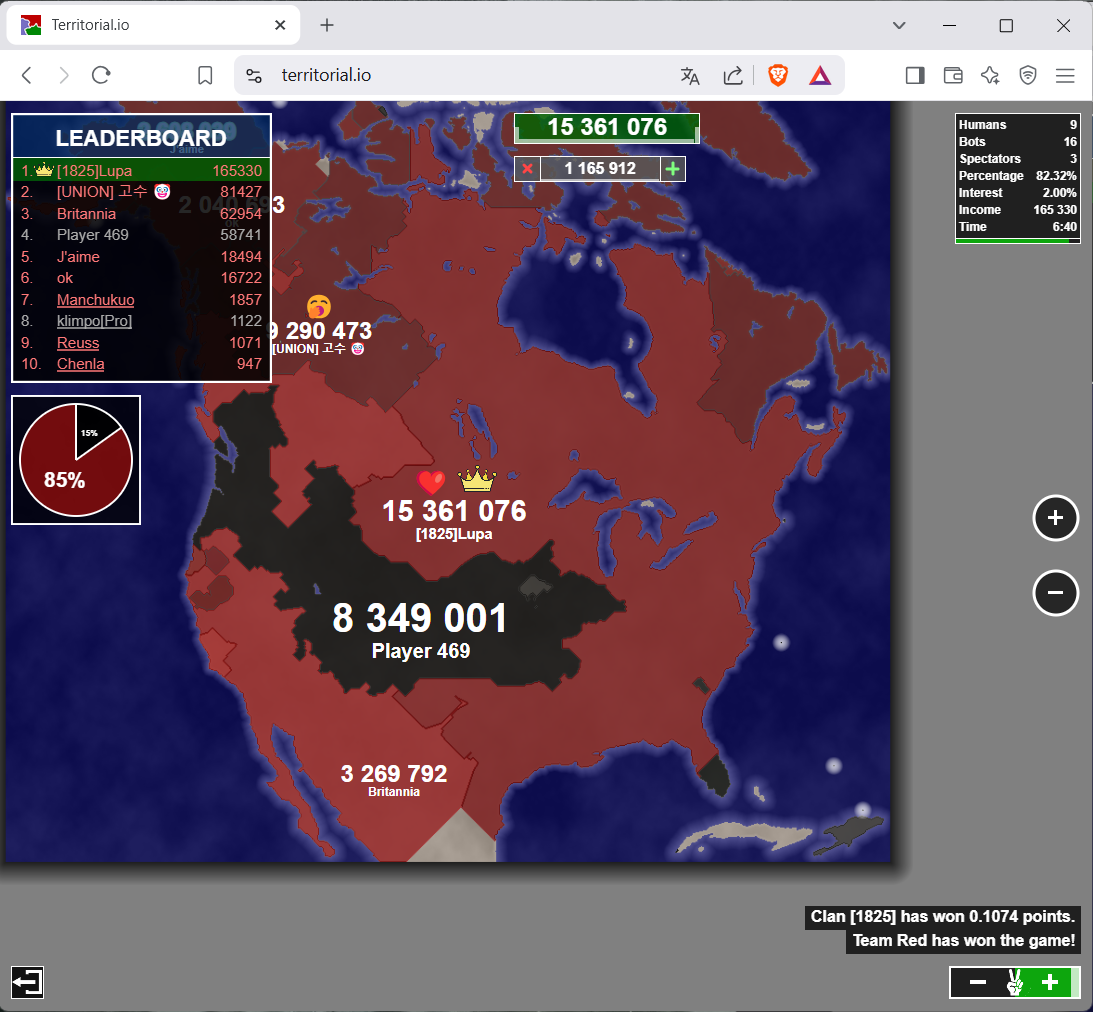Click the territory pie chart
Image resolution: width=1093 pixels, height=1012 pixels.
[x=76, y=460]
